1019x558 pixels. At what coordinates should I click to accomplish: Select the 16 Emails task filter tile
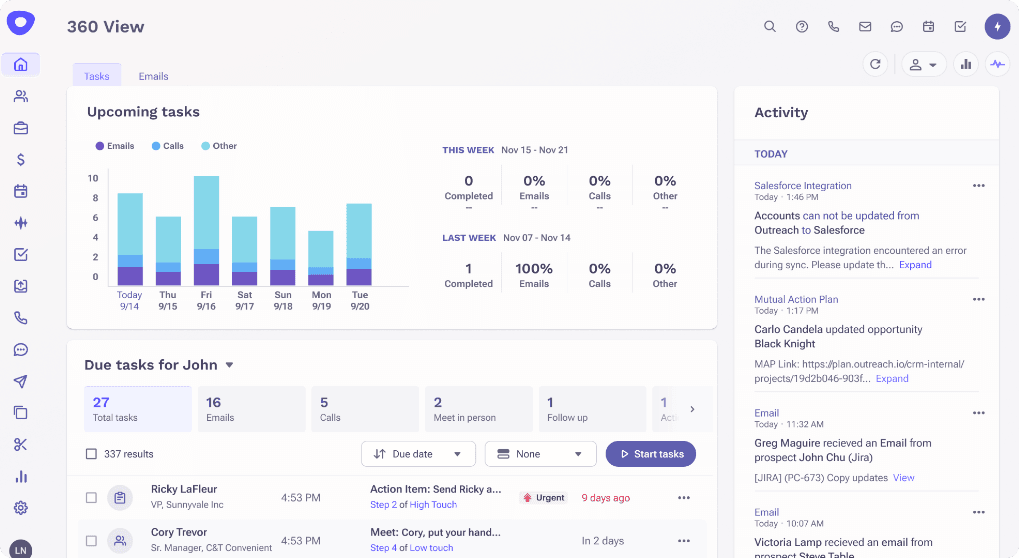[x=251, y=409]
